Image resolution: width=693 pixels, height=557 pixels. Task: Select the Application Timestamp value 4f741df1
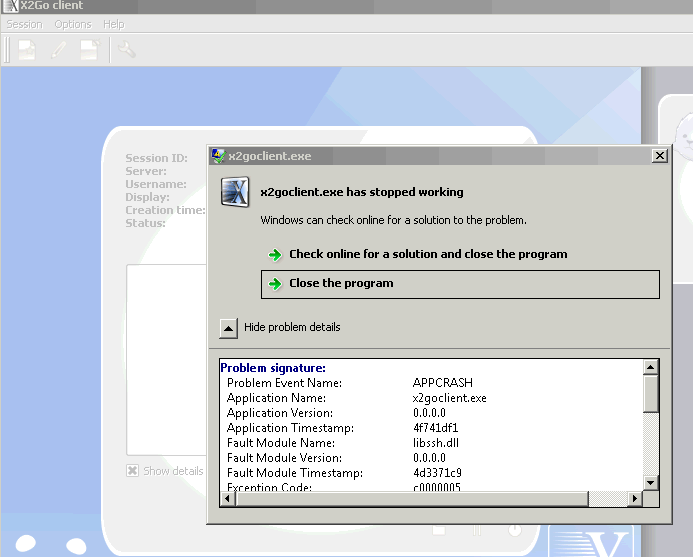(435, 428)
